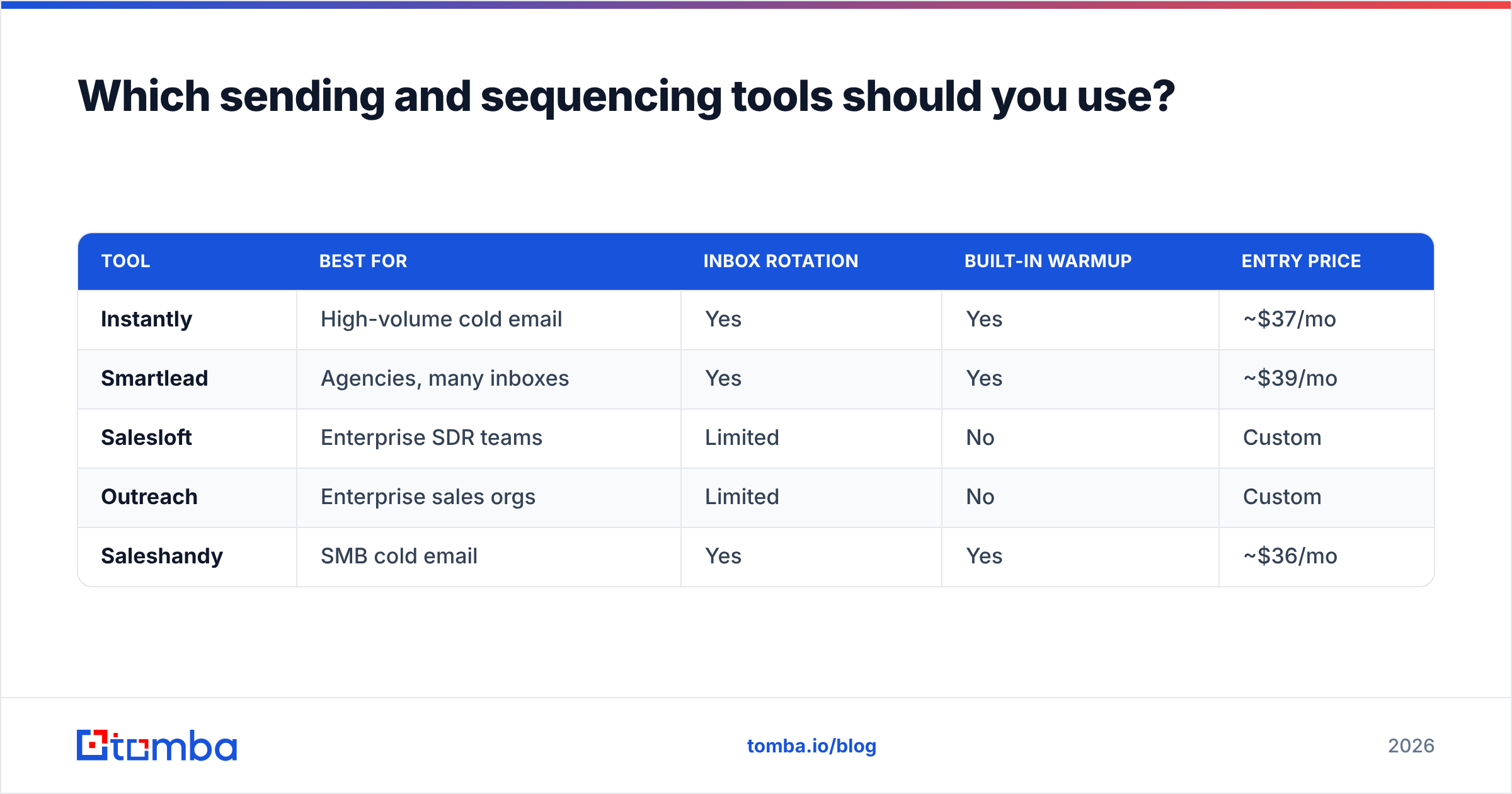Click the 'Enterprise SDR teams' cell
The height and width of the screenshot is (794, 1512).
(489, 438)
